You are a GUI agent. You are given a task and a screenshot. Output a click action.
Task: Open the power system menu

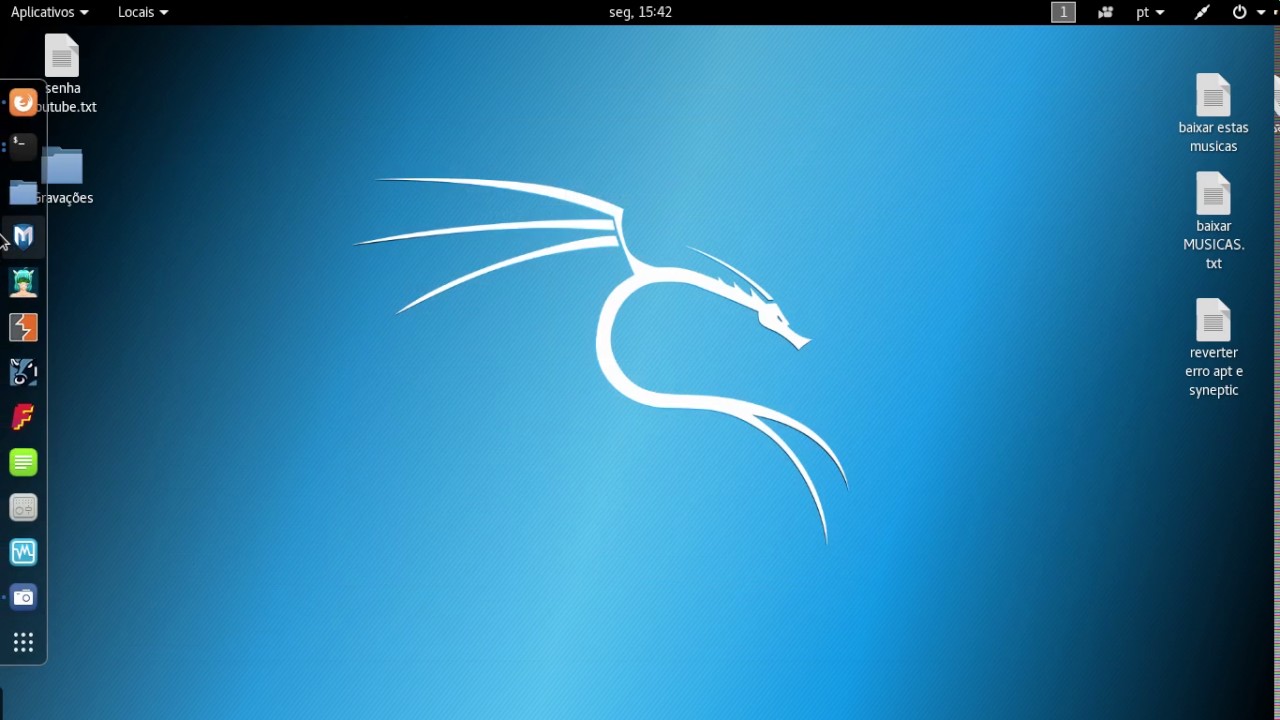pos(1247,12)
